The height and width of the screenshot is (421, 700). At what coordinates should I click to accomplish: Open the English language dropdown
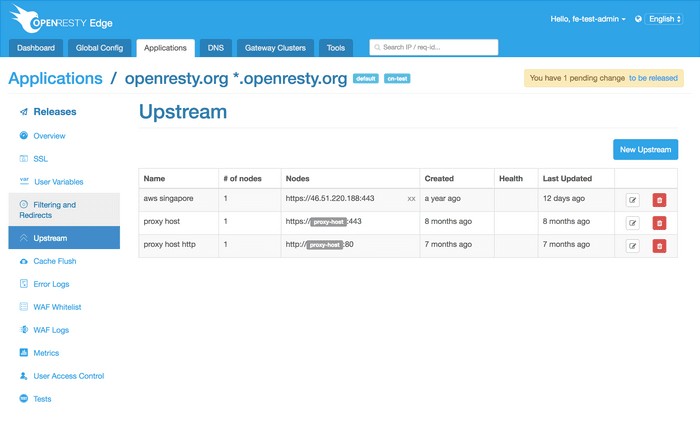click(x=664, y=19)
